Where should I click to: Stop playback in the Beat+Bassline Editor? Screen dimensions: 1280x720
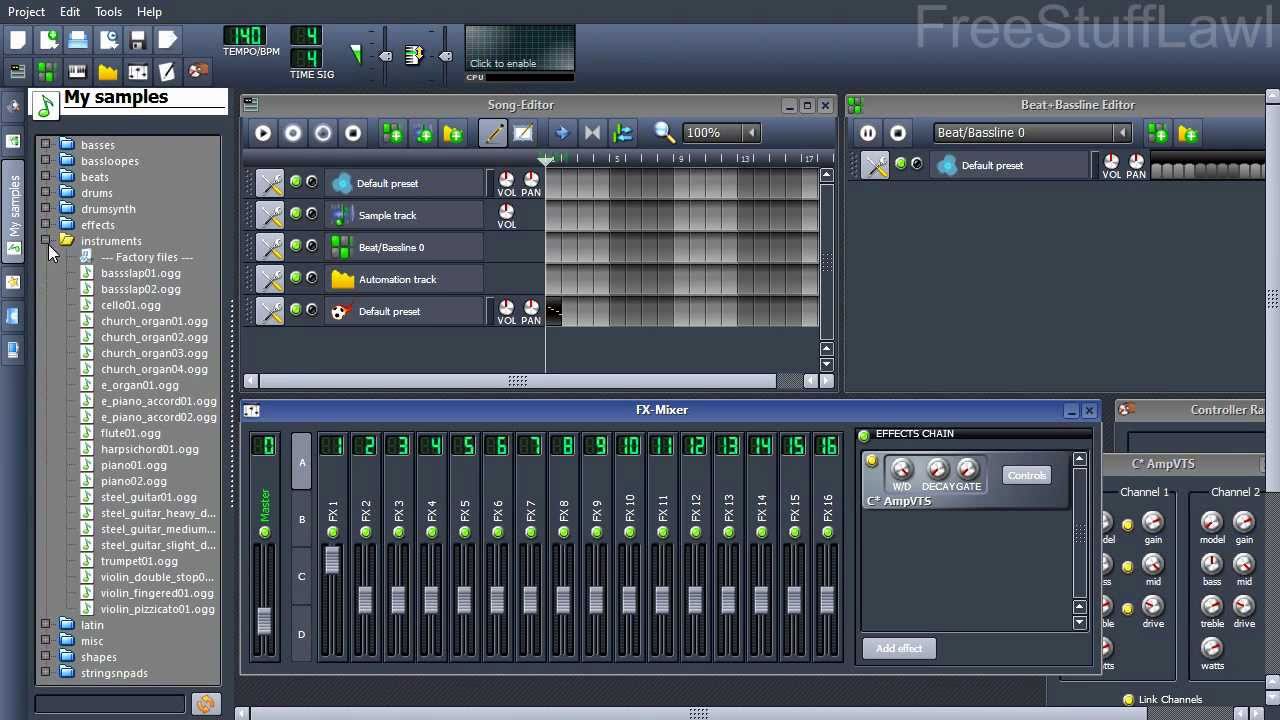click(897, 132)
